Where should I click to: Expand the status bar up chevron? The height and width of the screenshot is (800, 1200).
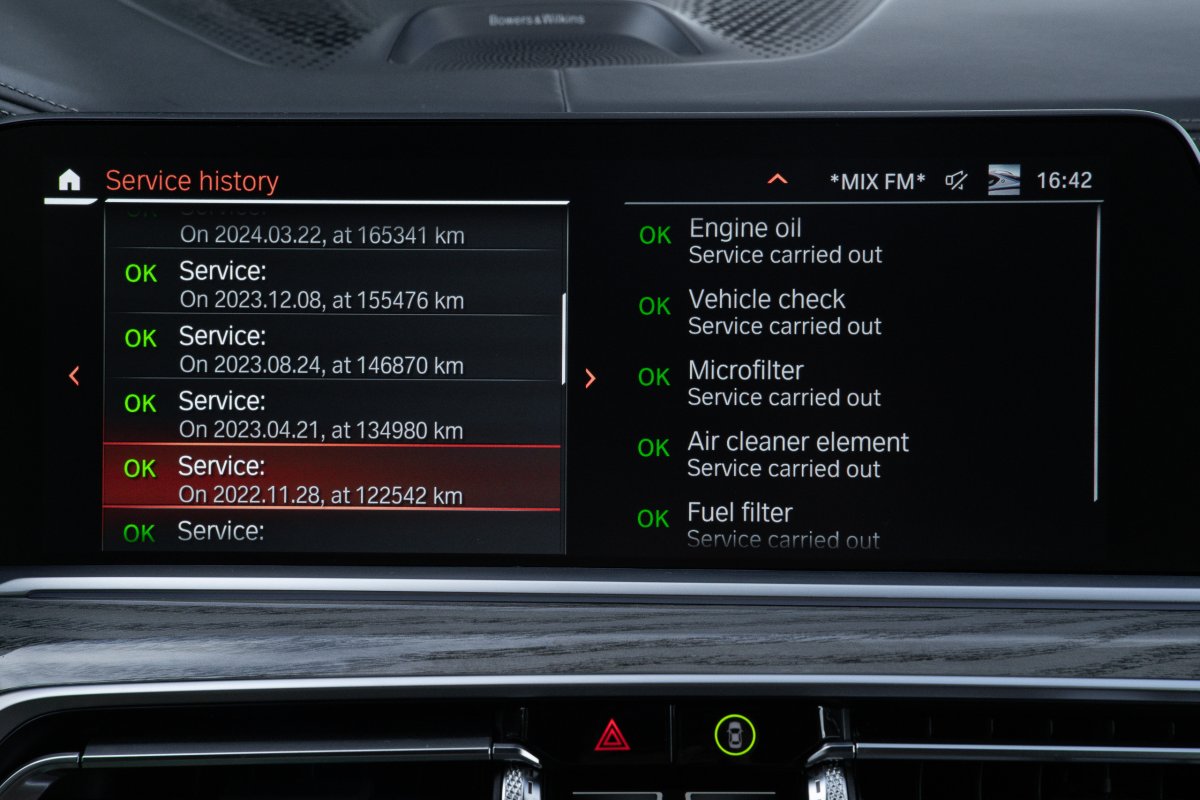777,180
